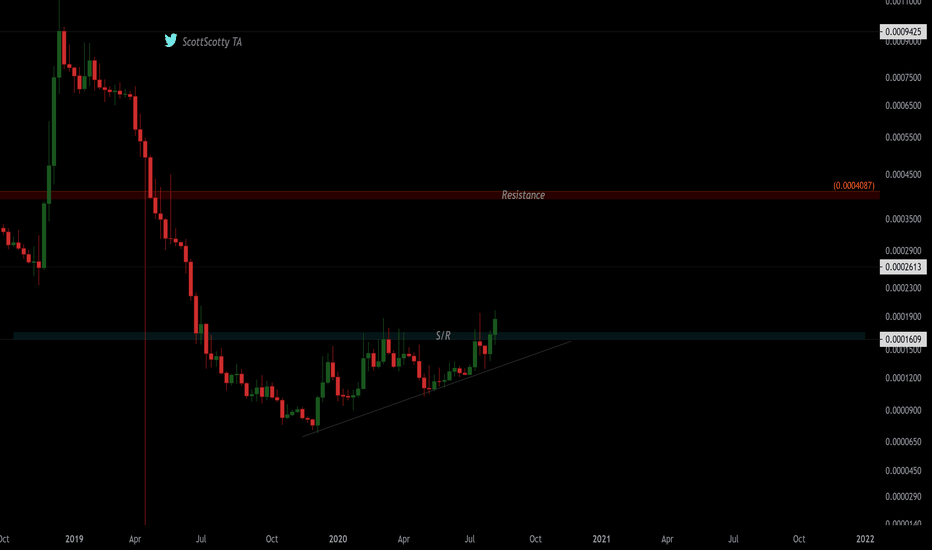Click the ScottScotty TA label

pos(212,42)
